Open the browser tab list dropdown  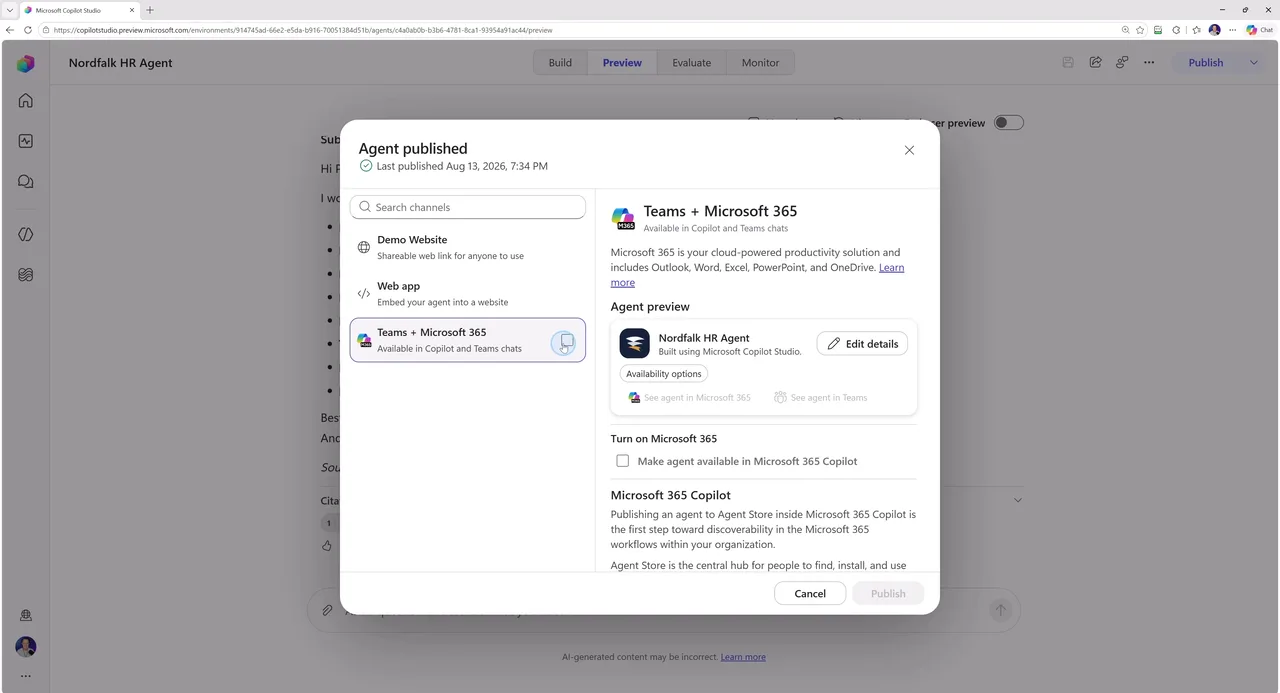[9, 10]
